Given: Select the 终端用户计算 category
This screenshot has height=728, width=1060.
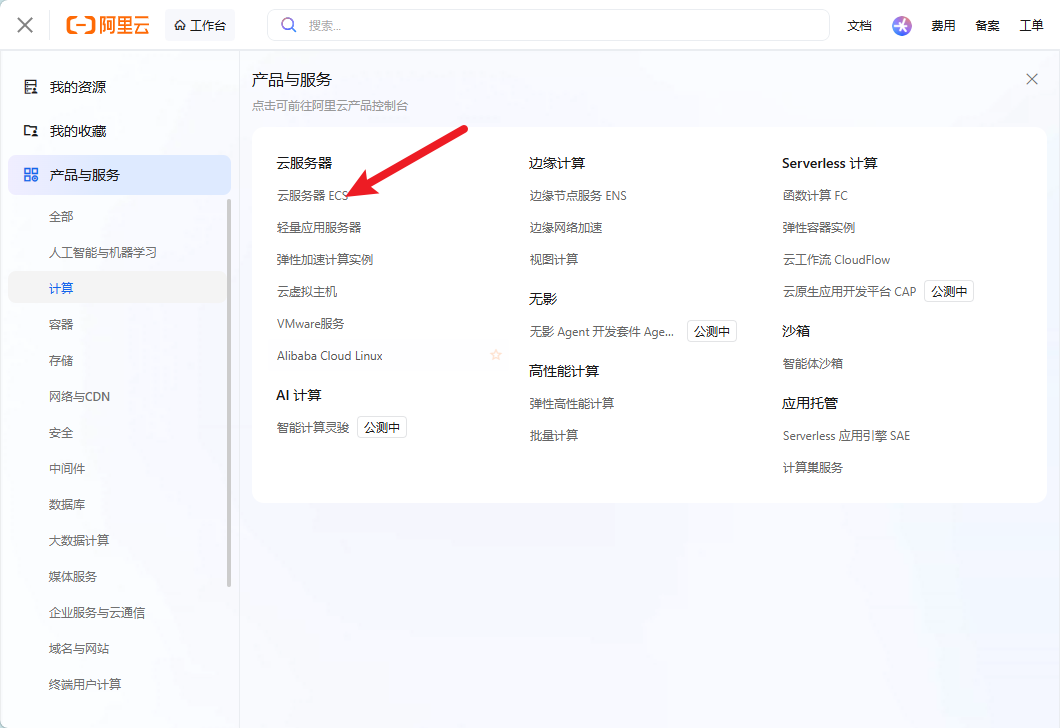Looking at the screenshot, I should (x=85, y=684).
